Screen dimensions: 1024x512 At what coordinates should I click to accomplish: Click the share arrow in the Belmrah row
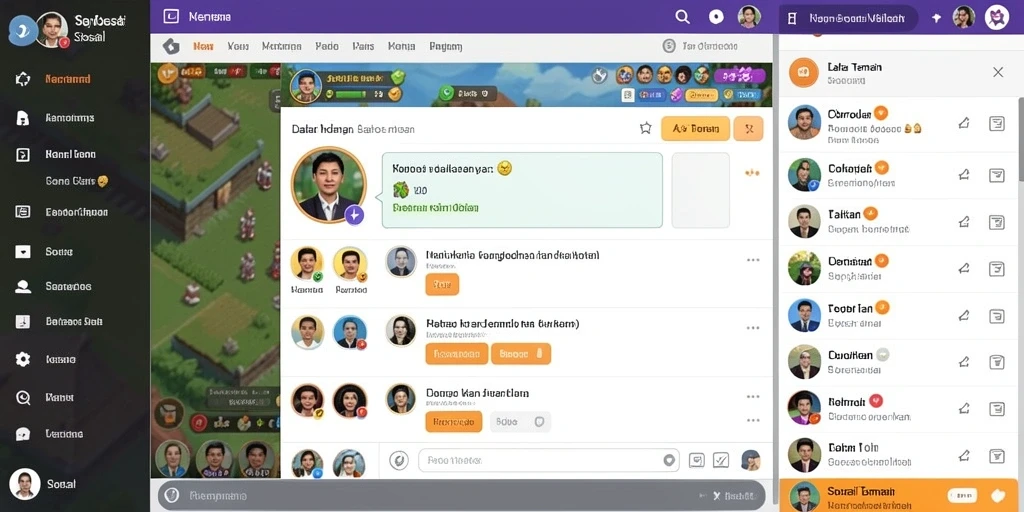[963, 409]
